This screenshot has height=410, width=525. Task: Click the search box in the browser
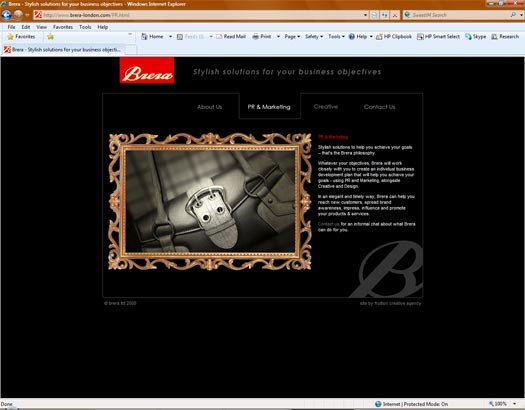pos(459,15)
